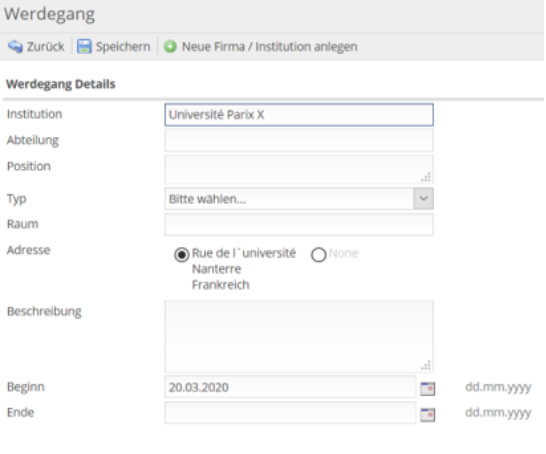Screen dimensions: 546x454
Task: Open the Typ dropdown arrow
Action: pyautogui.click(x=423, y=198)
